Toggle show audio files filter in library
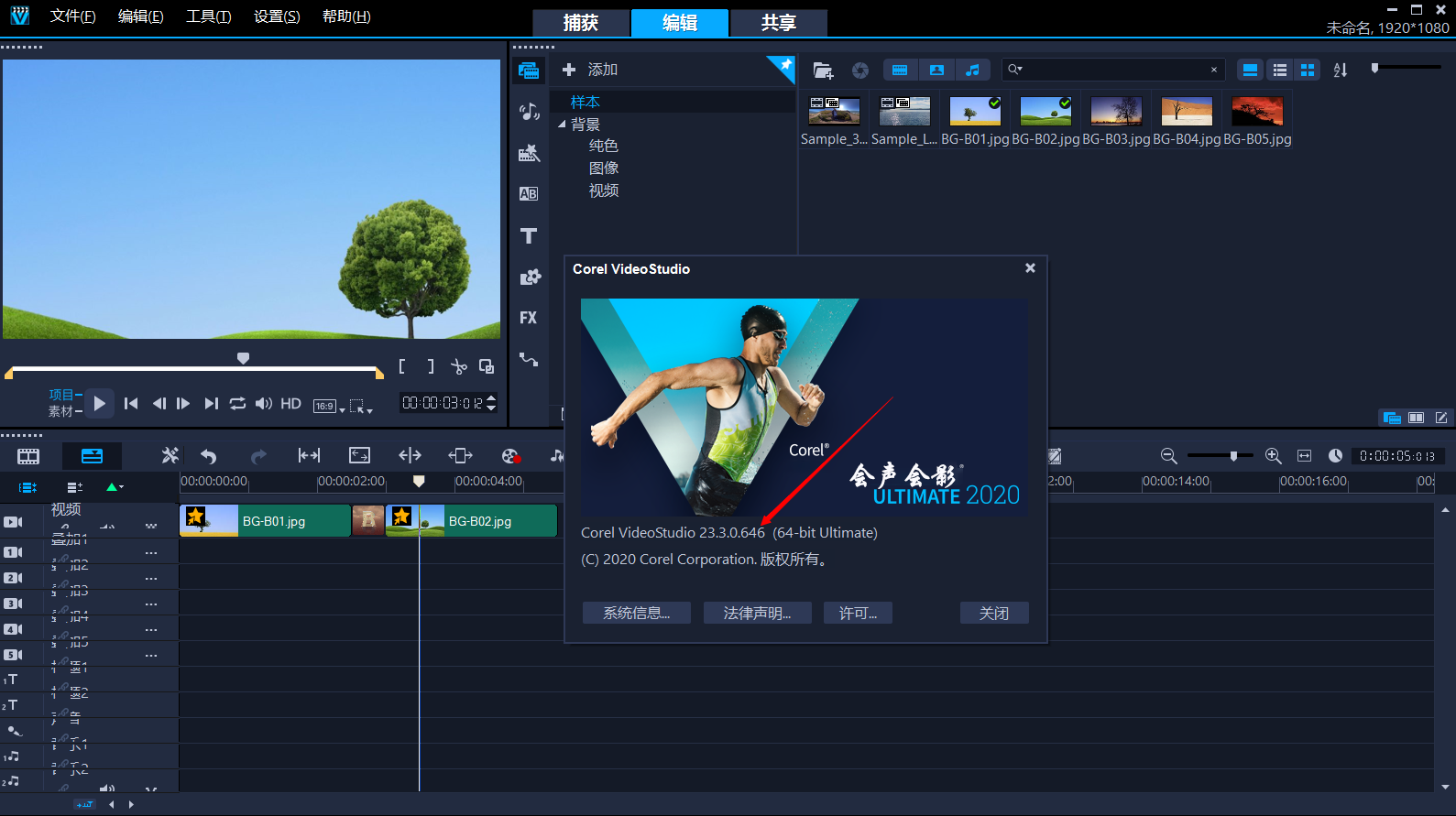Screen dimensions: 1456x816 [972, 70]
